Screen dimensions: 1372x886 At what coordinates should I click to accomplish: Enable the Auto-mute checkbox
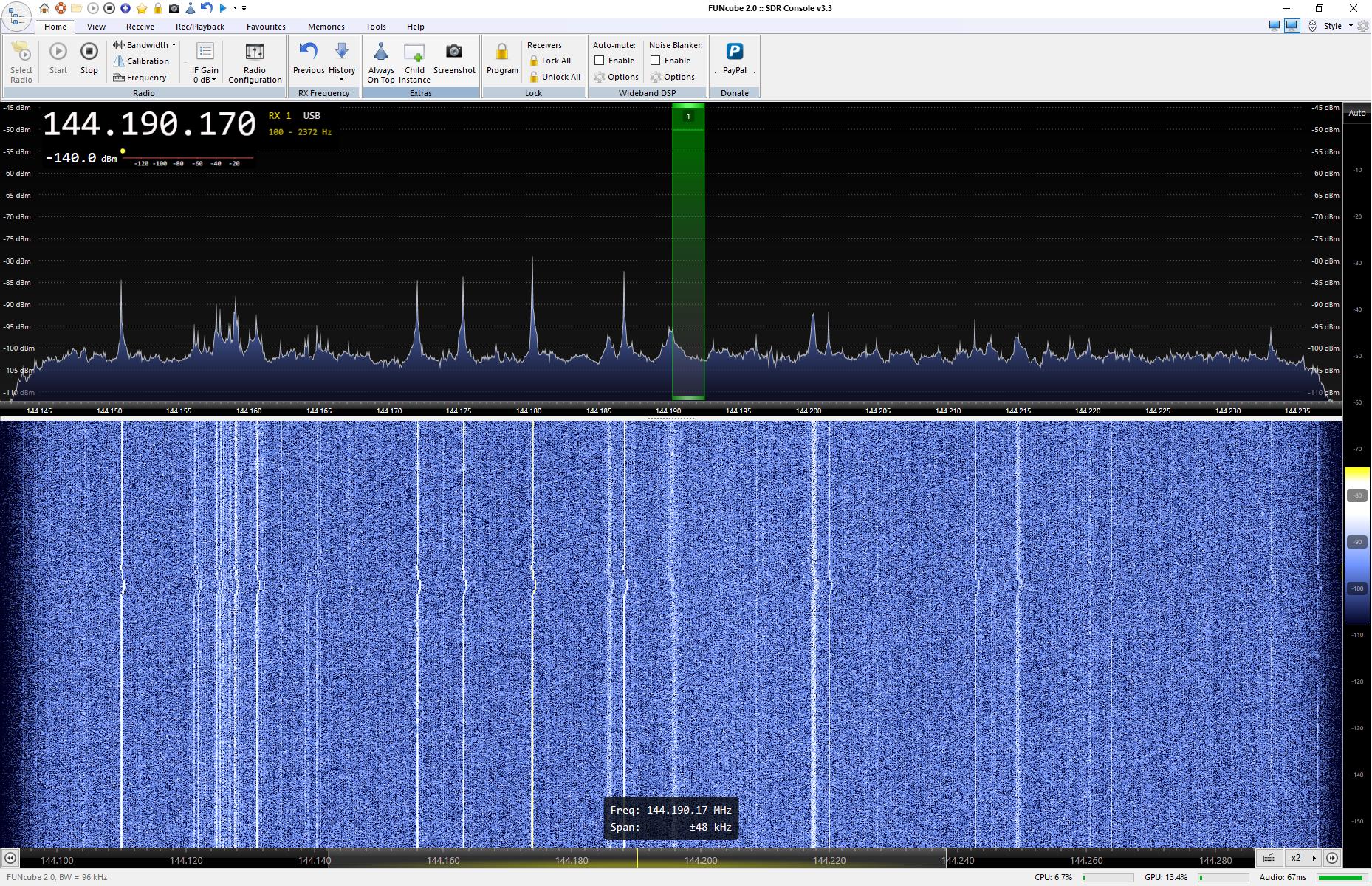pos(600,61)
